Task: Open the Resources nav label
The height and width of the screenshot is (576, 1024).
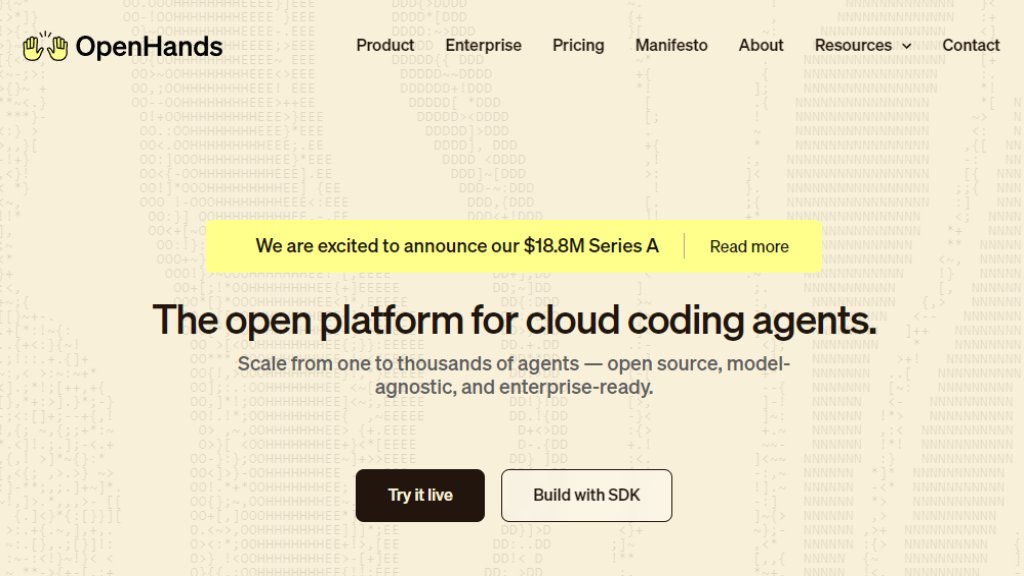Action: coord(853,45)
